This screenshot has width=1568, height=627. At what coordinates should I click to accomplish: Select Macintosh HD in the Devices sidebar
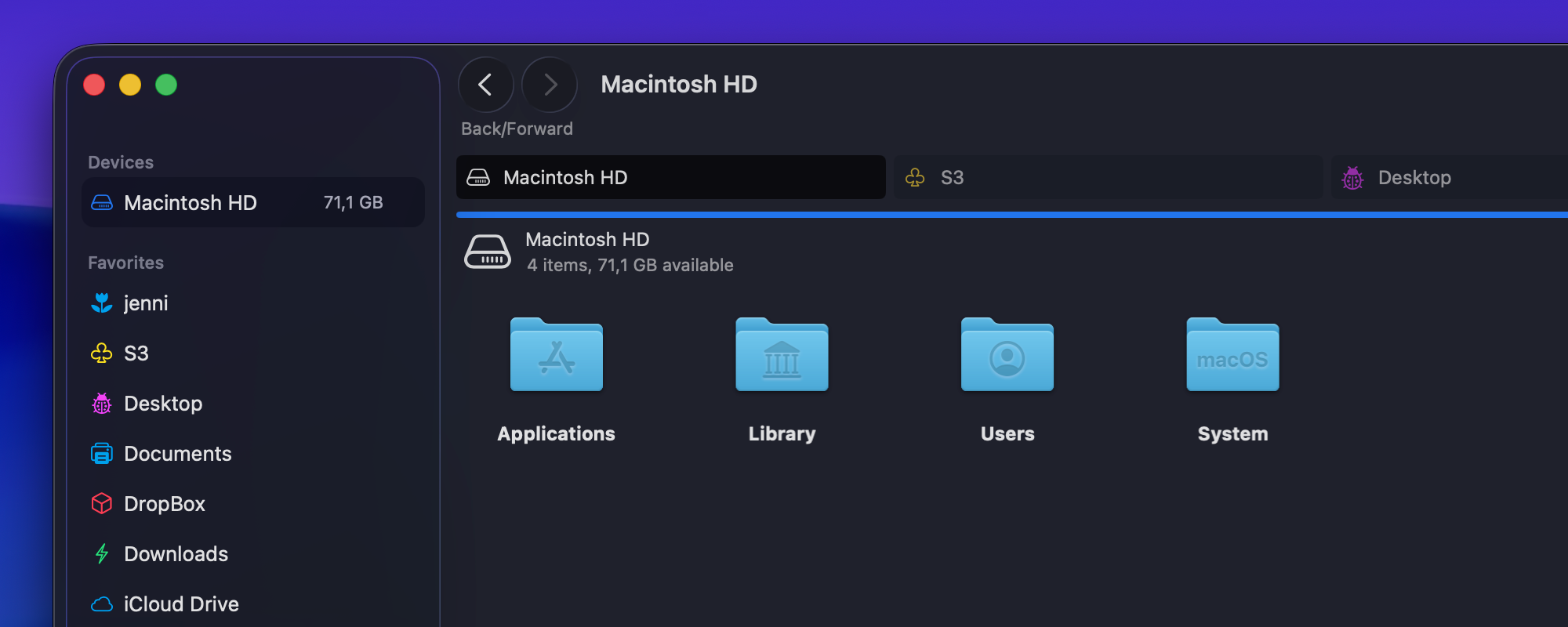pos(253,202)
